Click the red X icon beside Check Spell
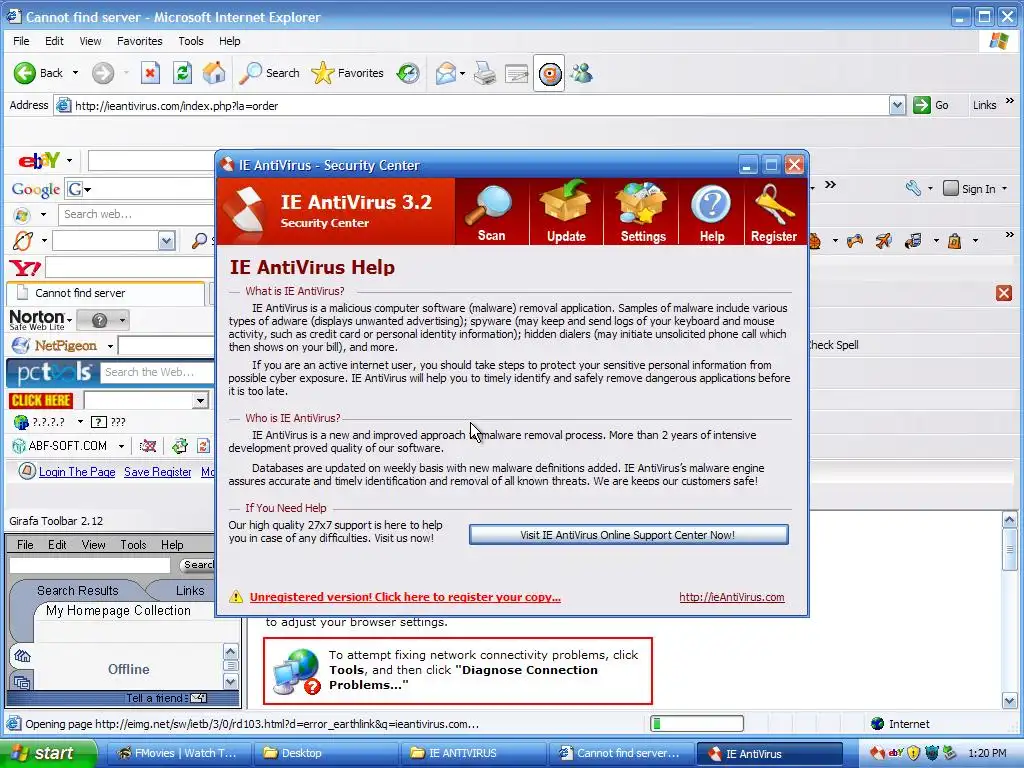 click(1004, 293)
